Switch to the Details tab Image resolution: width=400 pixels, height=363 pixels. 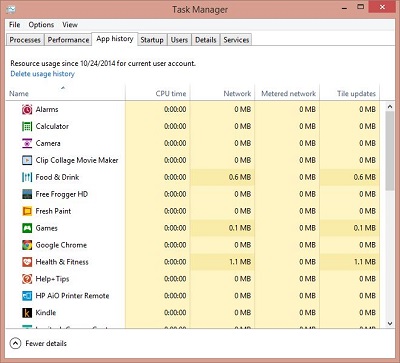coord(206,40)
